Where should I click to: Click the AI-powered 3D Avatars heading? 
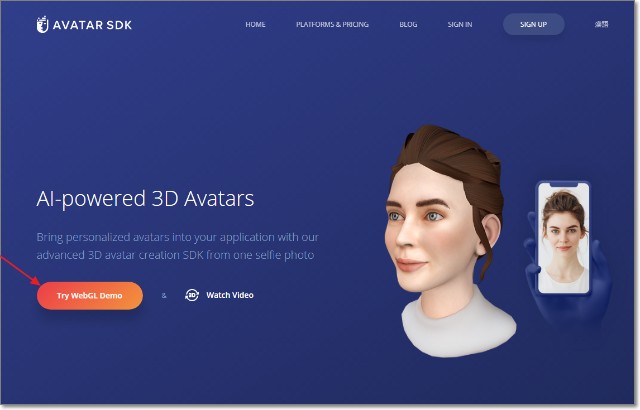145,199
